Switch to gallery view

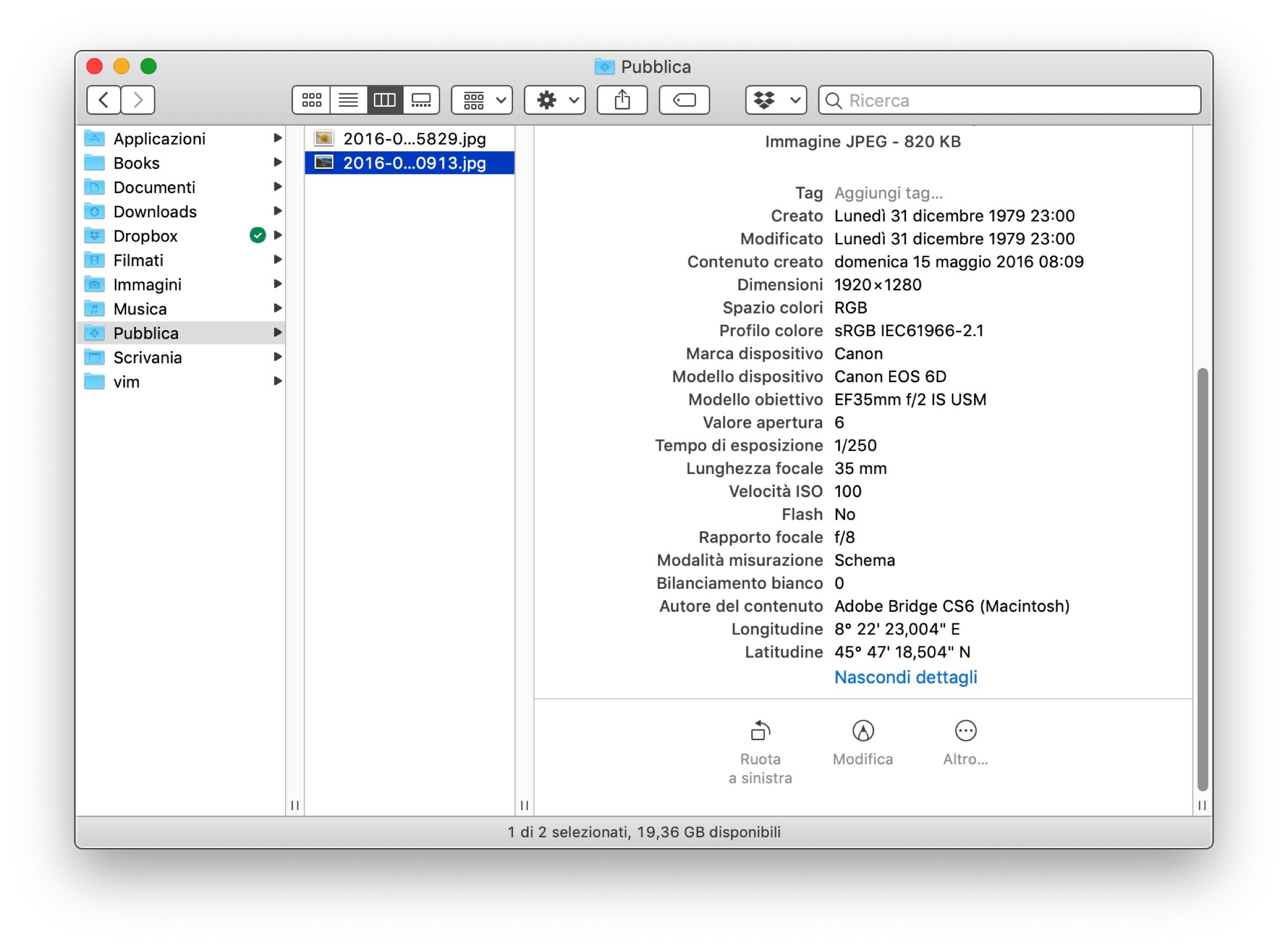[x=421, y=100]
